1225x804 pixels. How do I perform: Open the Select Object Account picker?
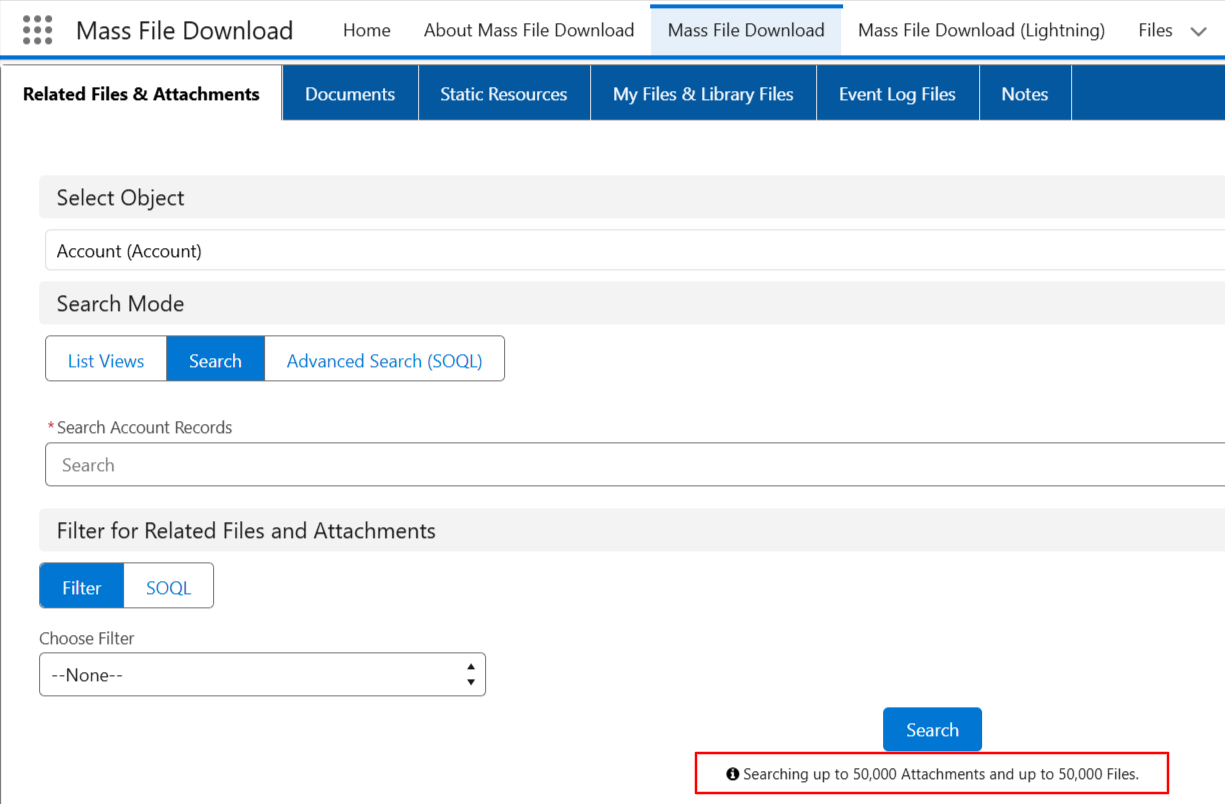point(635,251)
